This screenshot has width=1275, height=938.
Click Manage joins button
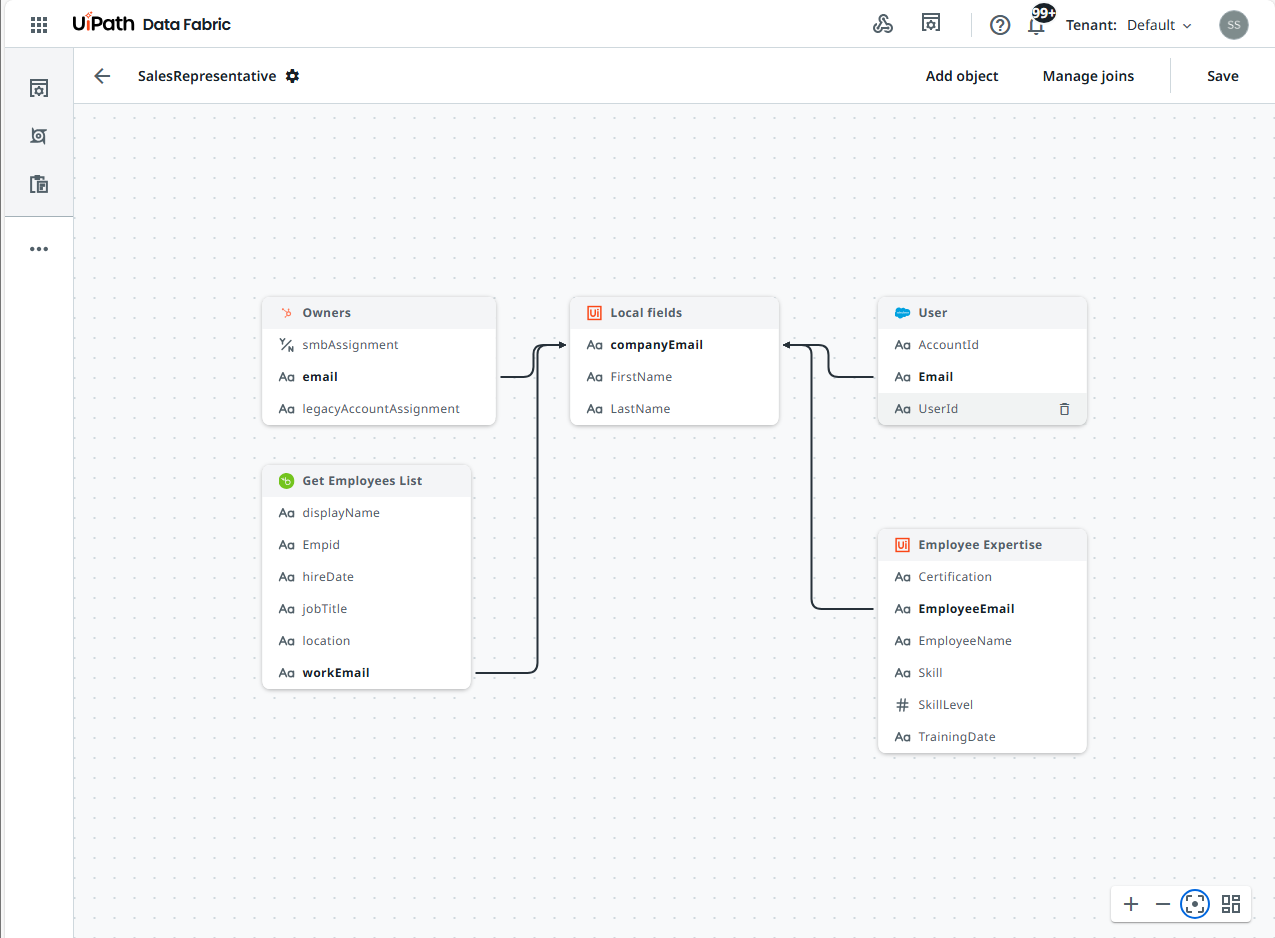point(1088,76)
